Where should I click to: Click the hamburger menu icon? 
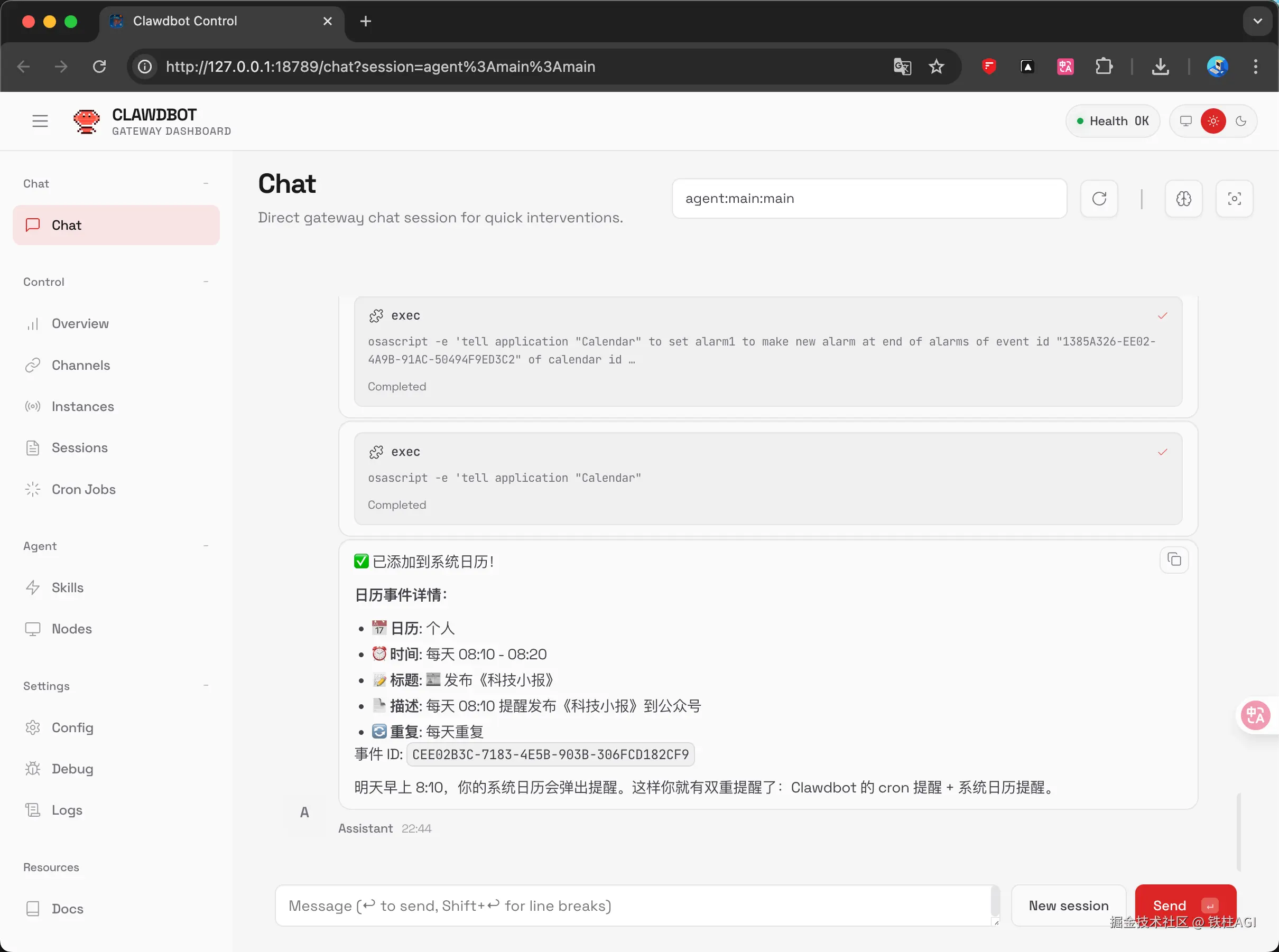[40, 121]
